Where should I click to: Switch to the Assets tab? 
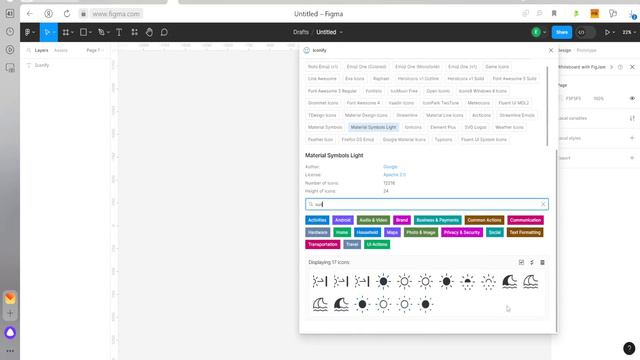[61, 50]
